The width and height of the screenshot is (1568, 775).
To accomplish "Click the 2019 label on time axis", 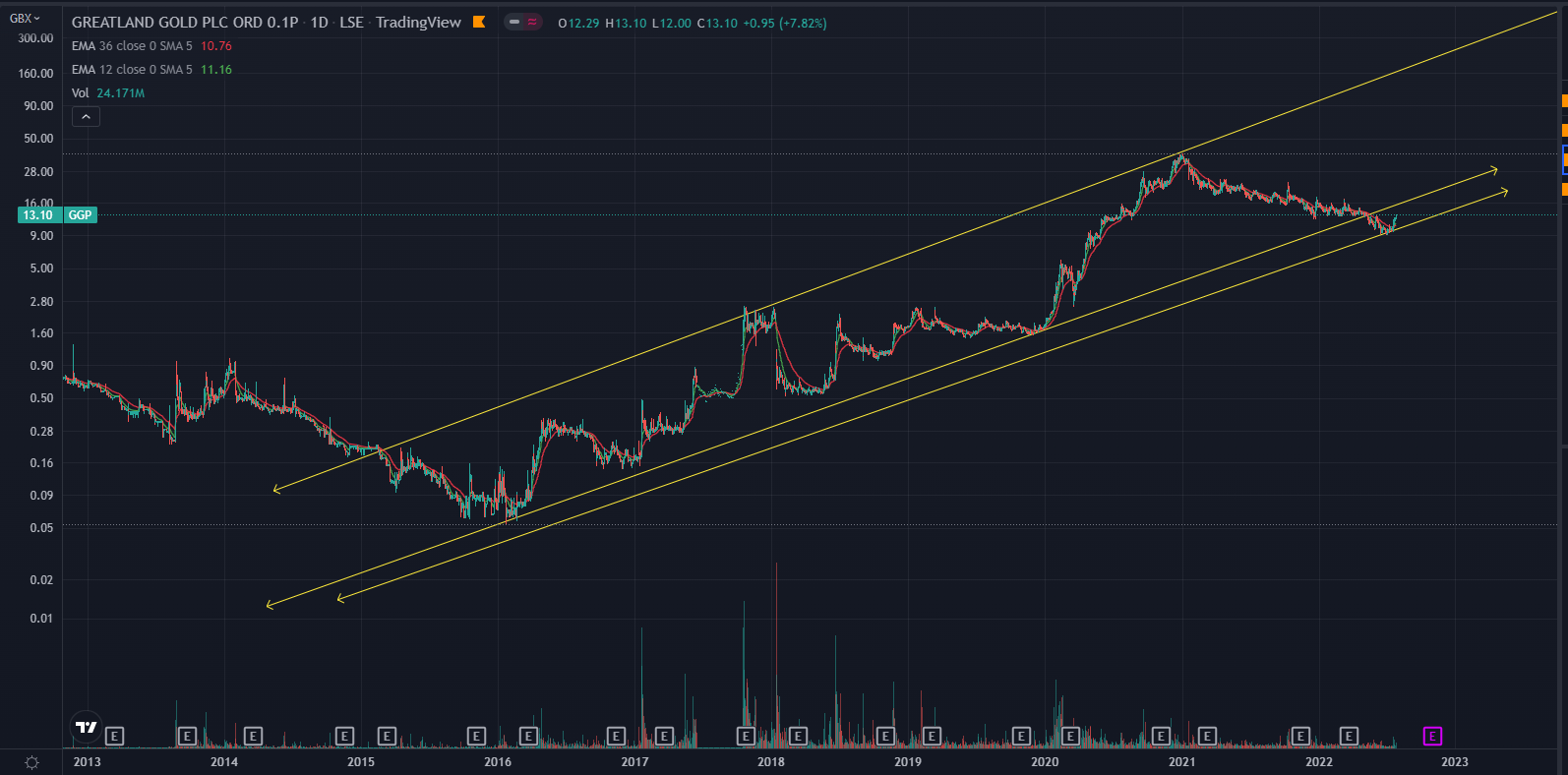I will (x=908, y=762).
